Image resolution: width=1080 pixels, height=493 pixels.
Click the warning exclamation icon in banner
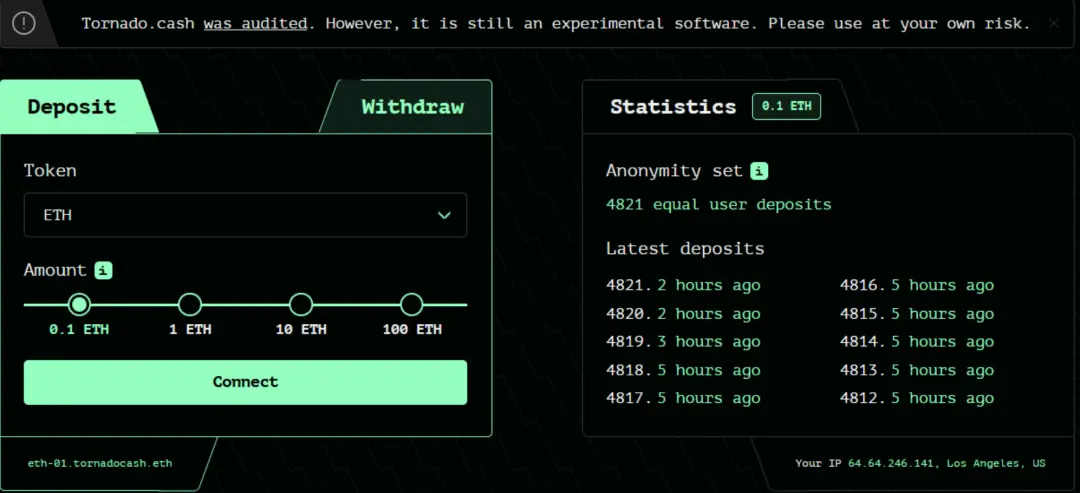click(24, 23)
